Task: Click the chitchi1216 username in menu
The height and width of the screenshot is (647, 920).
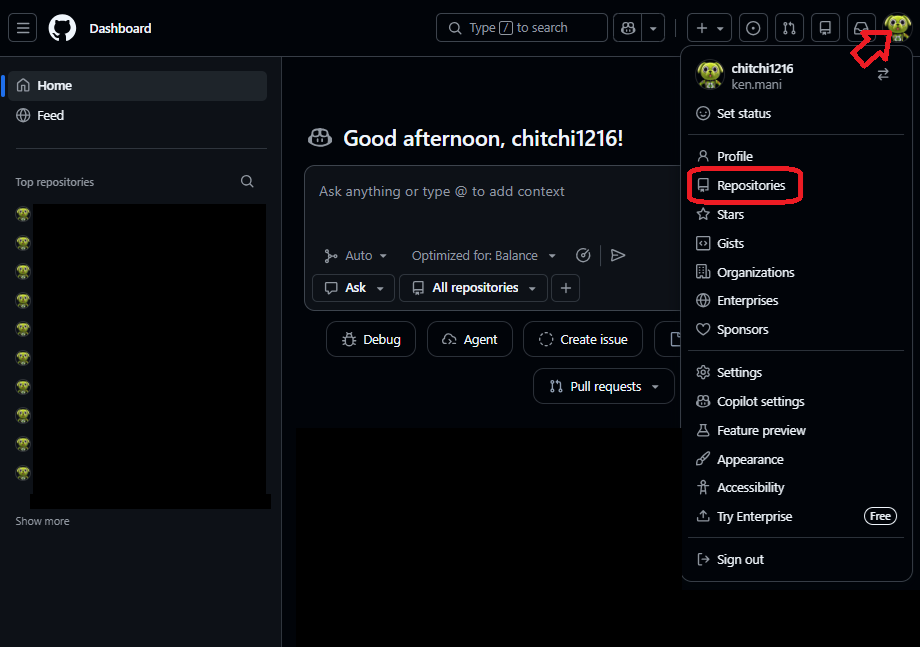Action: tap(762, 69)
